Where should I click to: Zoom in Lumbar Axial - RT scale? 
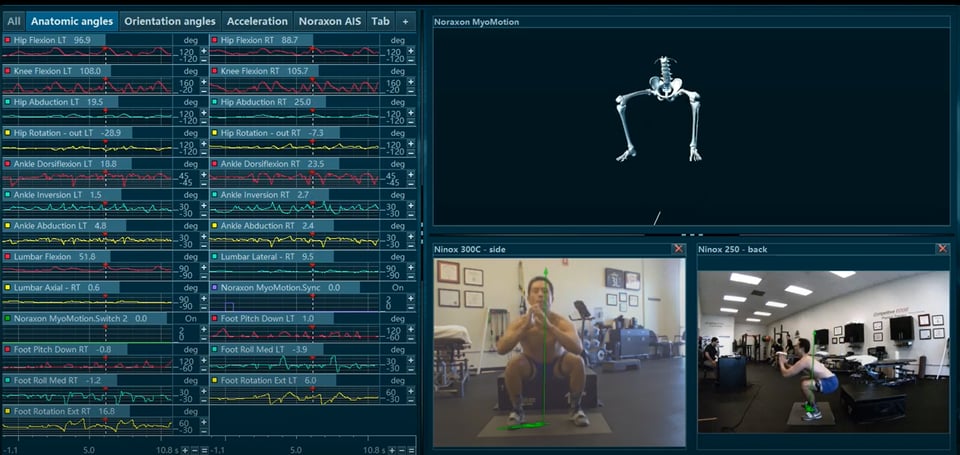(203, 298)
